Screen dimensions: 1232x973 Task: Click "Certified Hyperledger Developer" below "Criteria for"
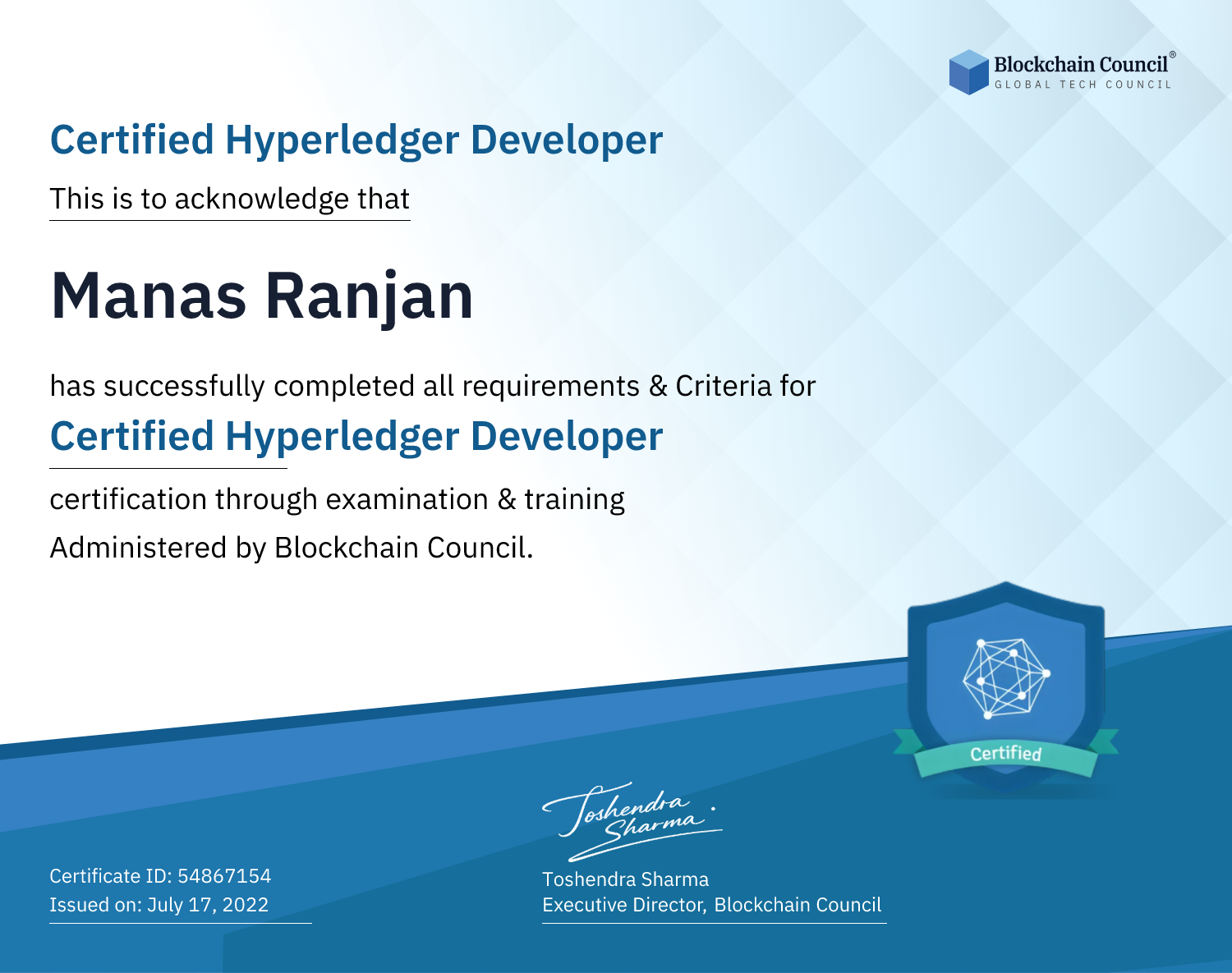356,436
